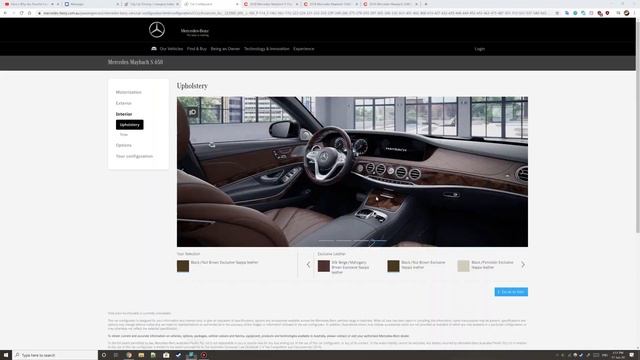
Task: Open the Being an Owner menu
Action: 225,49
